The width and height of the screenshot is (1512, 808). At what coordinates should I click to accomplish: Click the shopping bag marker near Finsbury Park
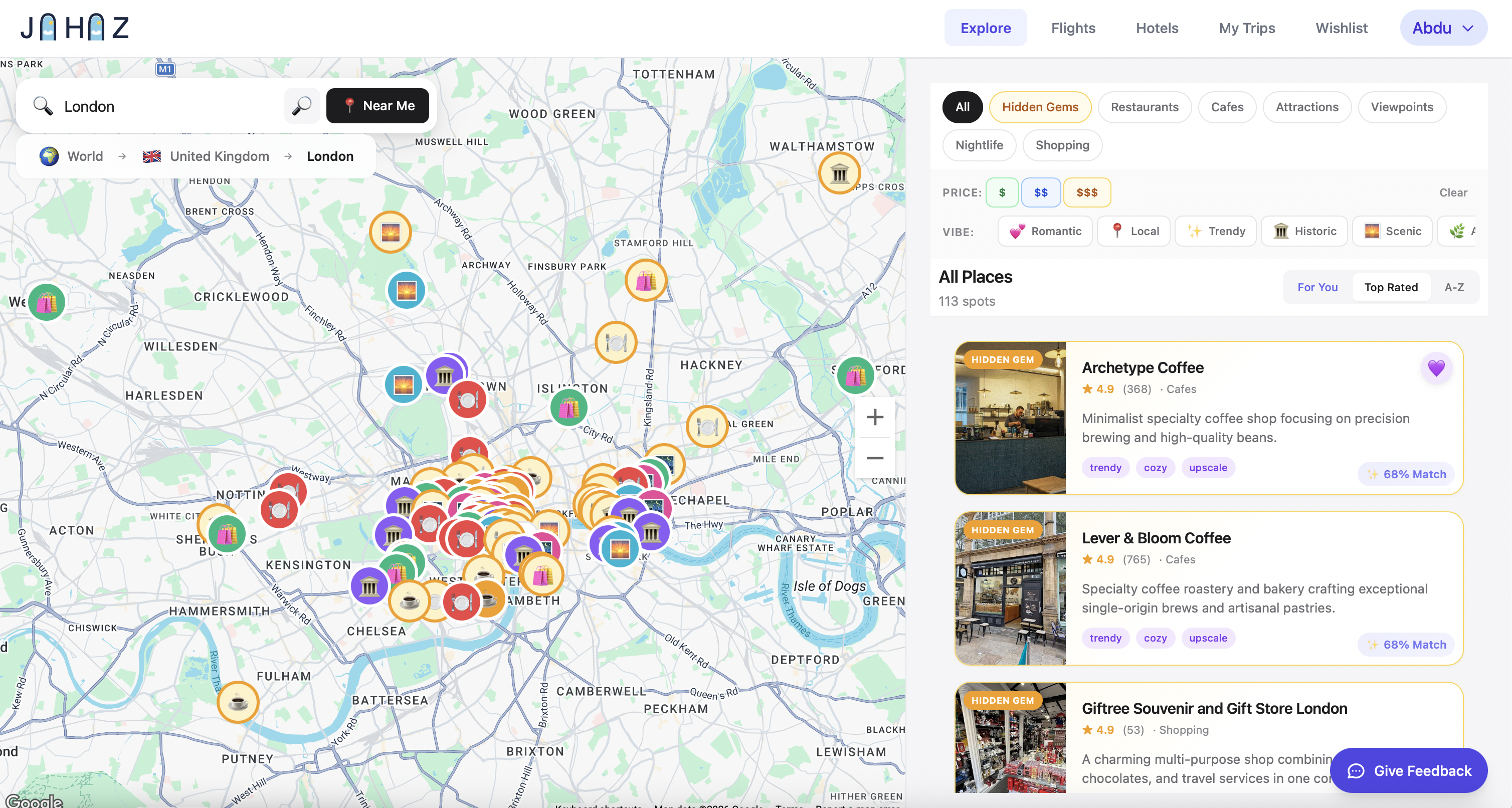coord(645,281)
